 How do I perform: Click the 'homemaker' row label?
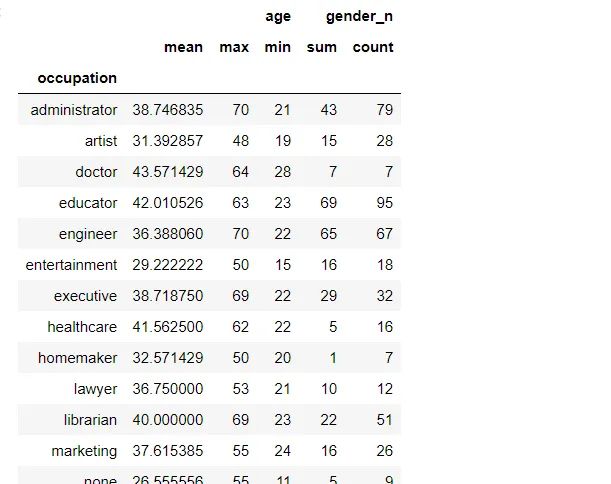(78, 358)
